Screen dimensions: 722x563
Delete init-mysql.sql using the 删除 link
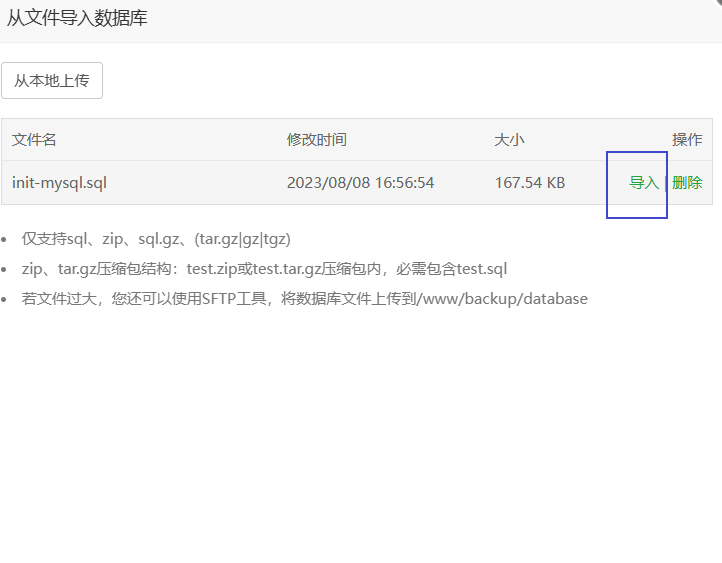click(687, 183)
